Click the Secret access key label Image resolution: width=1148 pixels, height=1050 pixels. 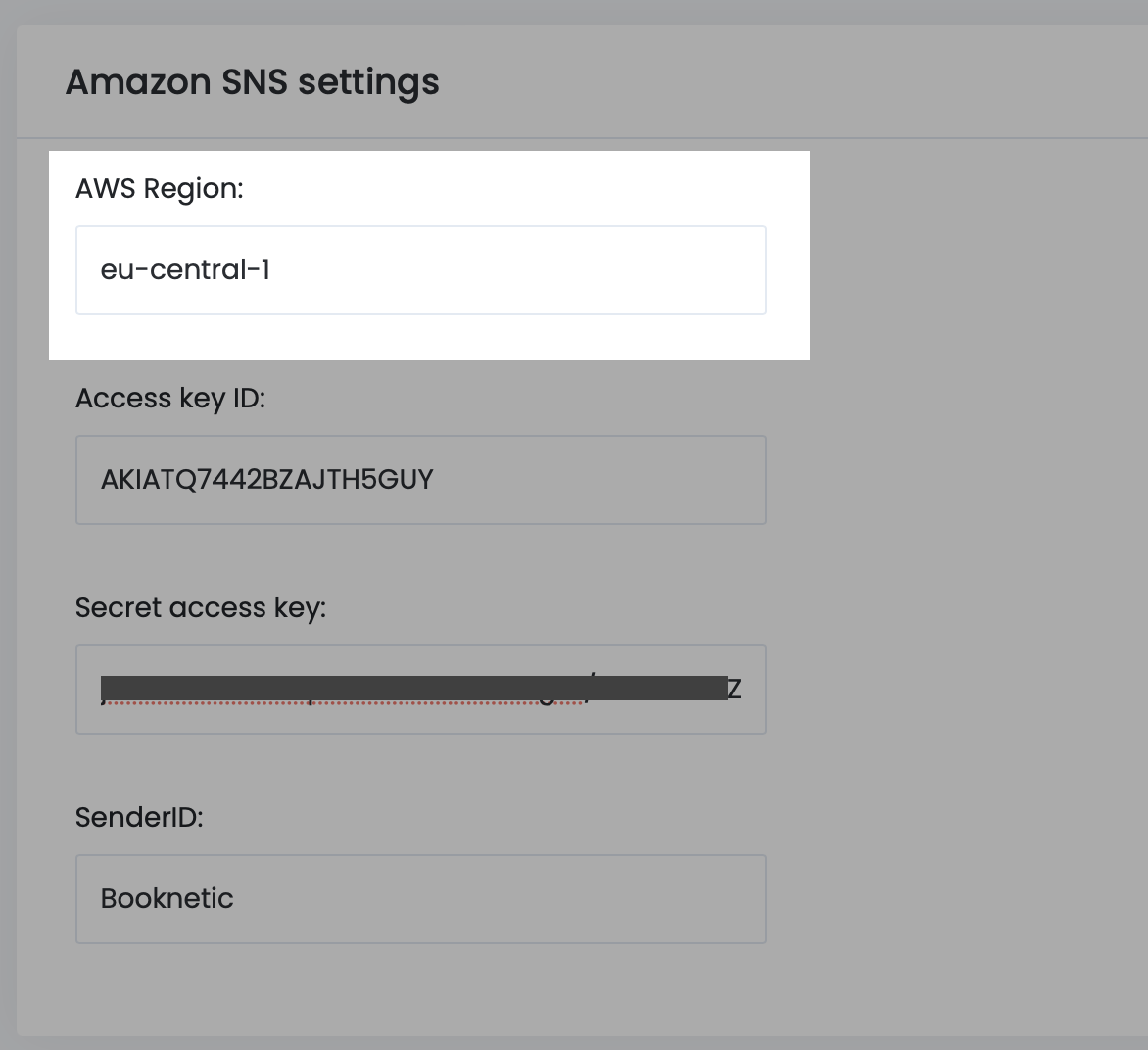tap(202, 607)
